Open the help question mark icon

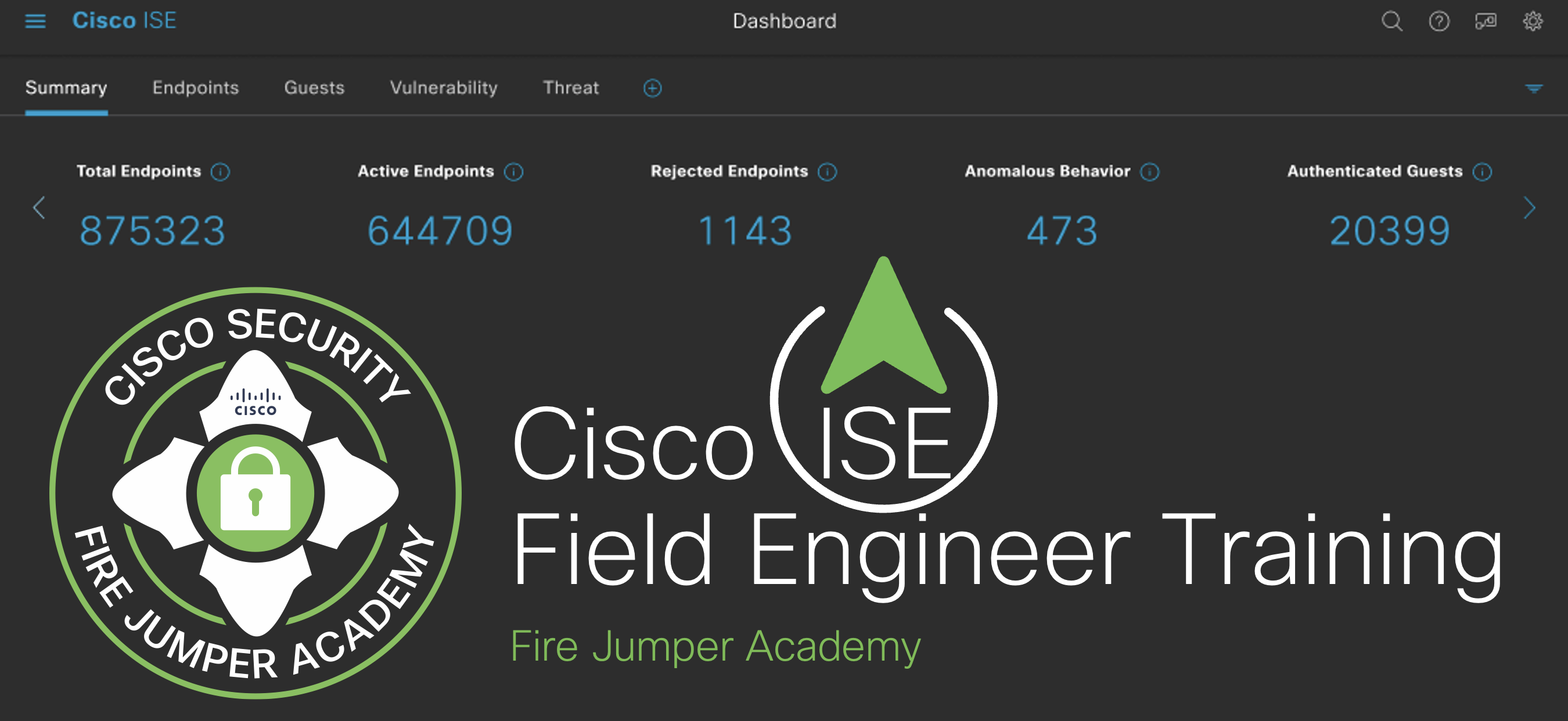pyautogui.click(x=1439, y=21)
